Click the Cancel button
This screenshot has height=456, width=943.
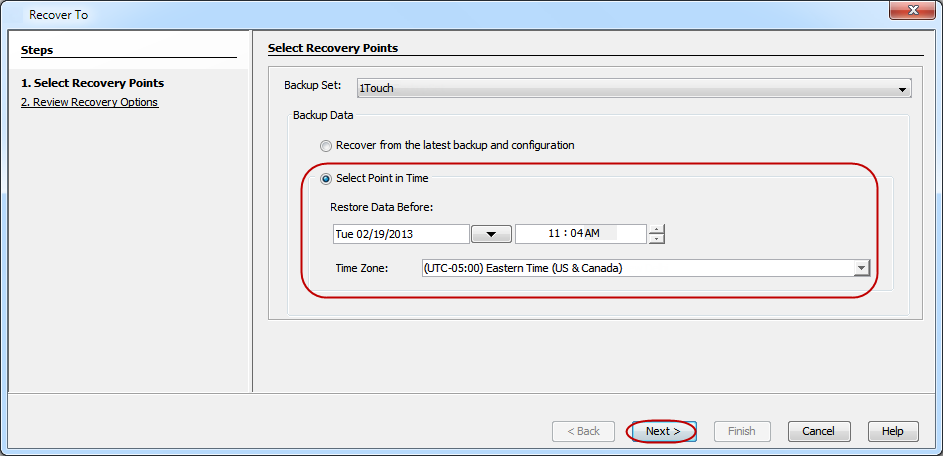(x=818, y=431)
